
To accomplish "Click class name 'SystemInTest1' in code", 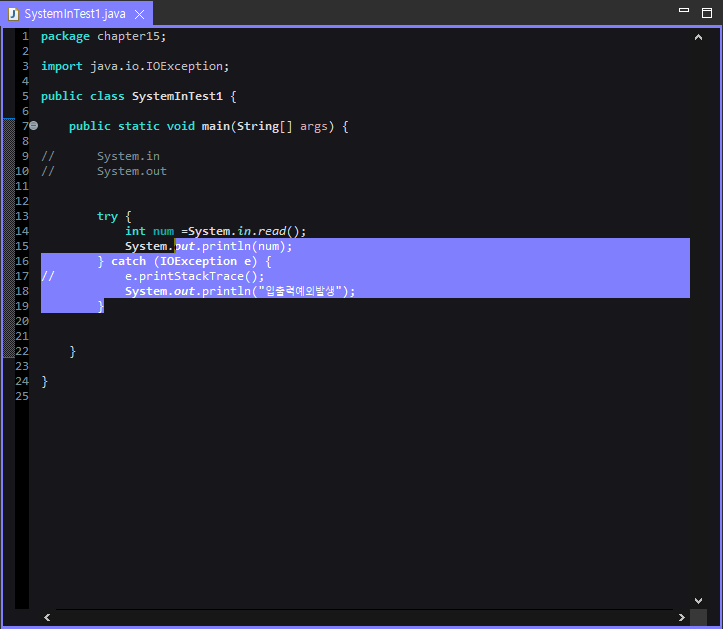I will coord(177,96).
